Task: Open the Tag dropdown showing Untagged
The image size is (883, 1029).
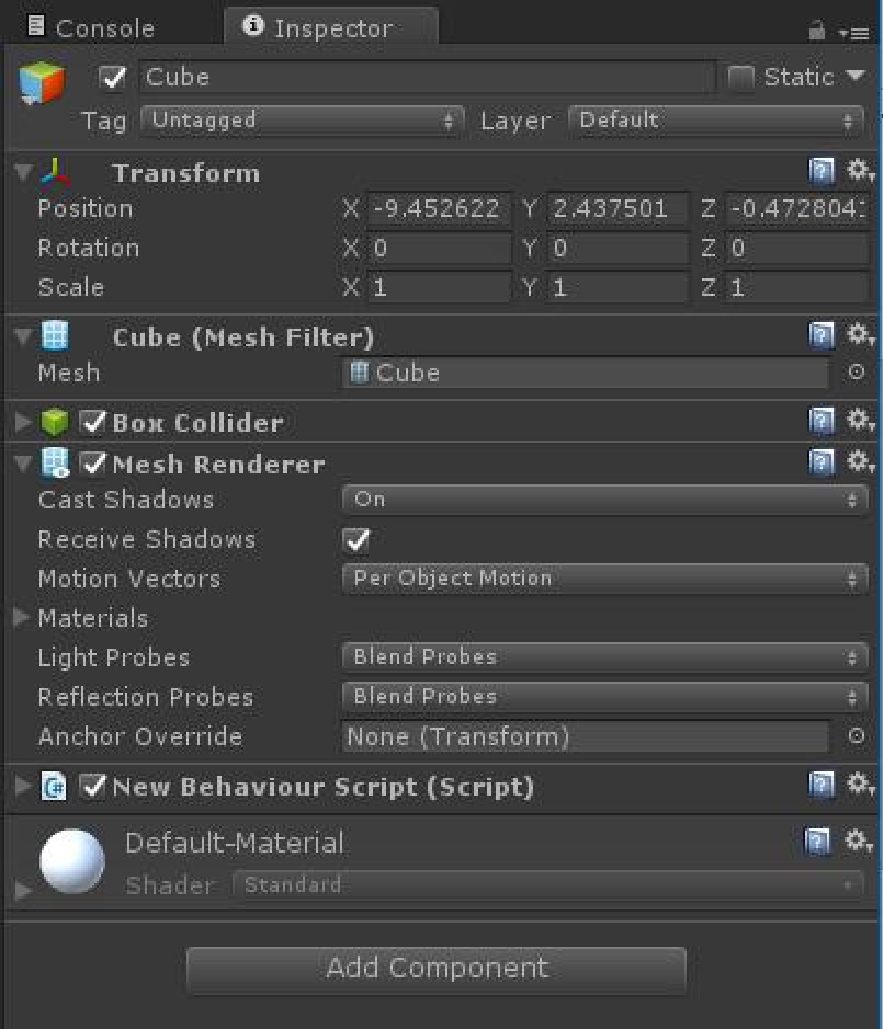Action: 301,121
